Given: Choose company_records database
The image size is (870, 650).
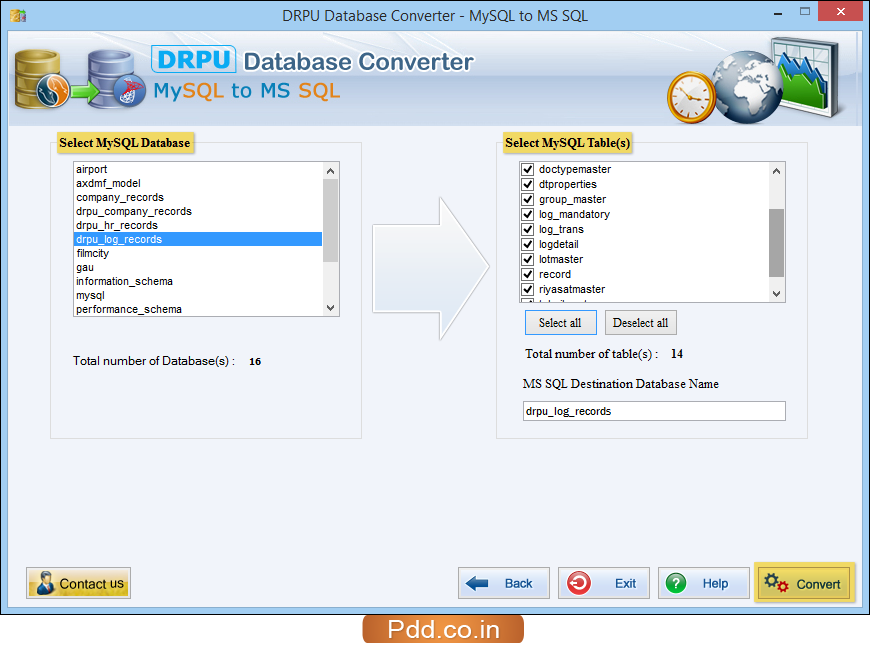Looking at the screenshot, I should (198, 198).
